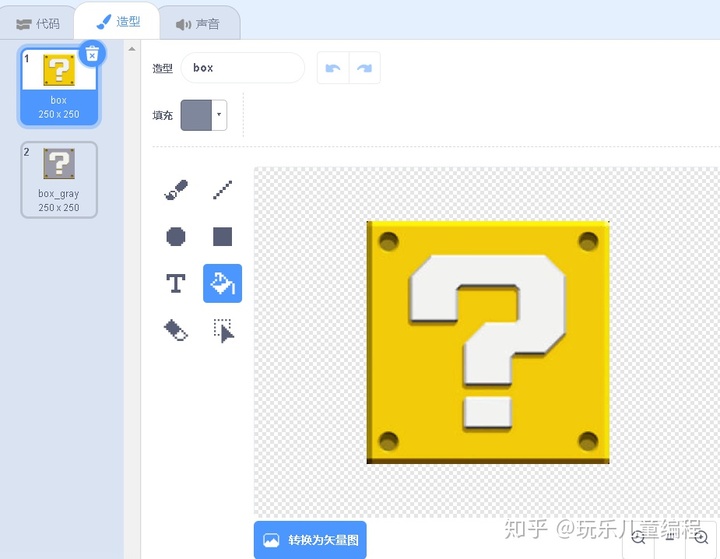Click the gray fill color swatch
Image resolution: width=720 pixels, height=559 pixels.
click(x=196, y=115)
